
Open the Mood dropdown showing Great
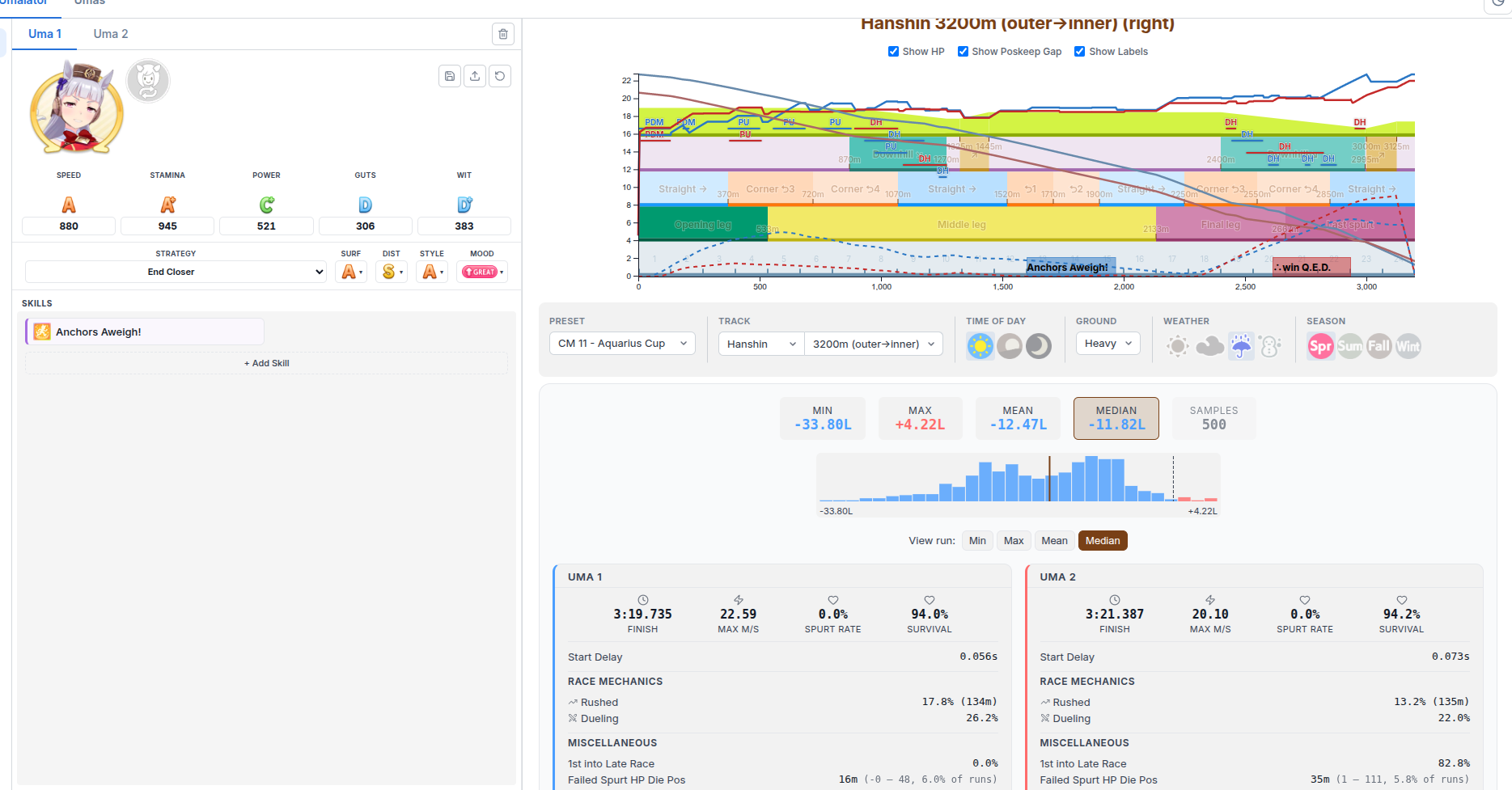482,272
